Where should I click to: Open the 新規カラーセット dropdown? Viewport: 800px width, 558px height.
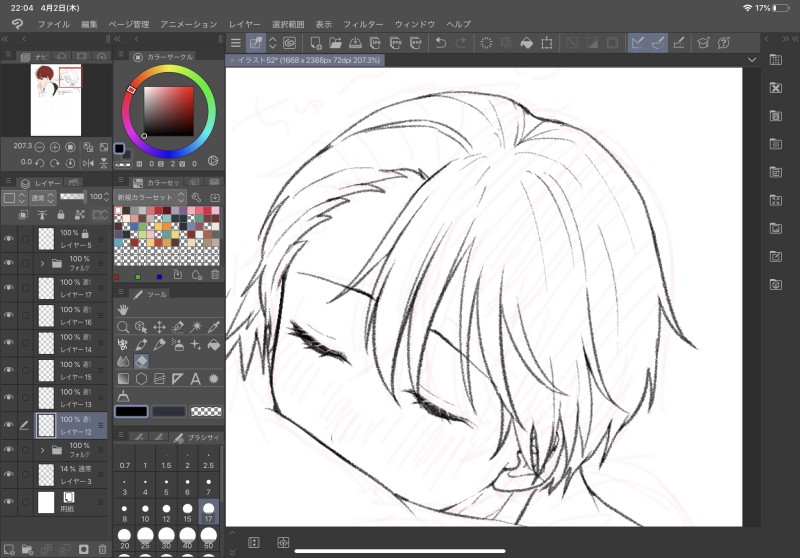150,197
